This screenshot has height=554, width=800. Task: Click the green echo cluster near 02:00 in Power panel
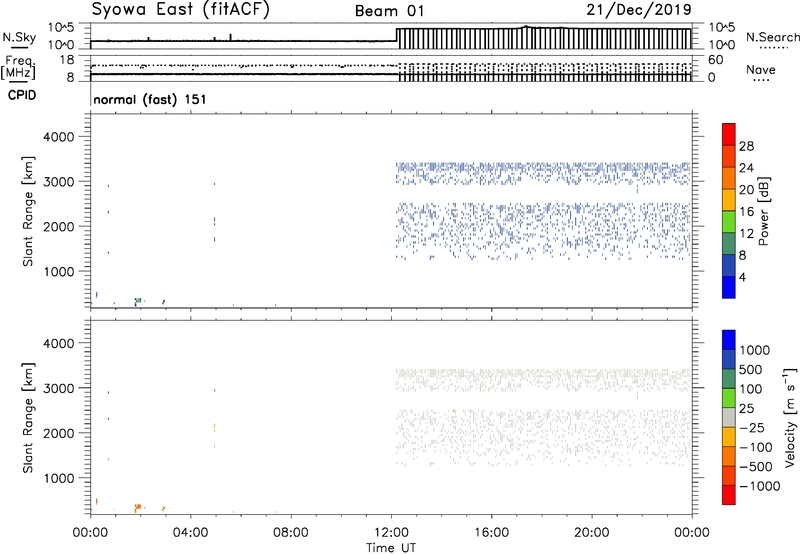click(x=138, y=300)
